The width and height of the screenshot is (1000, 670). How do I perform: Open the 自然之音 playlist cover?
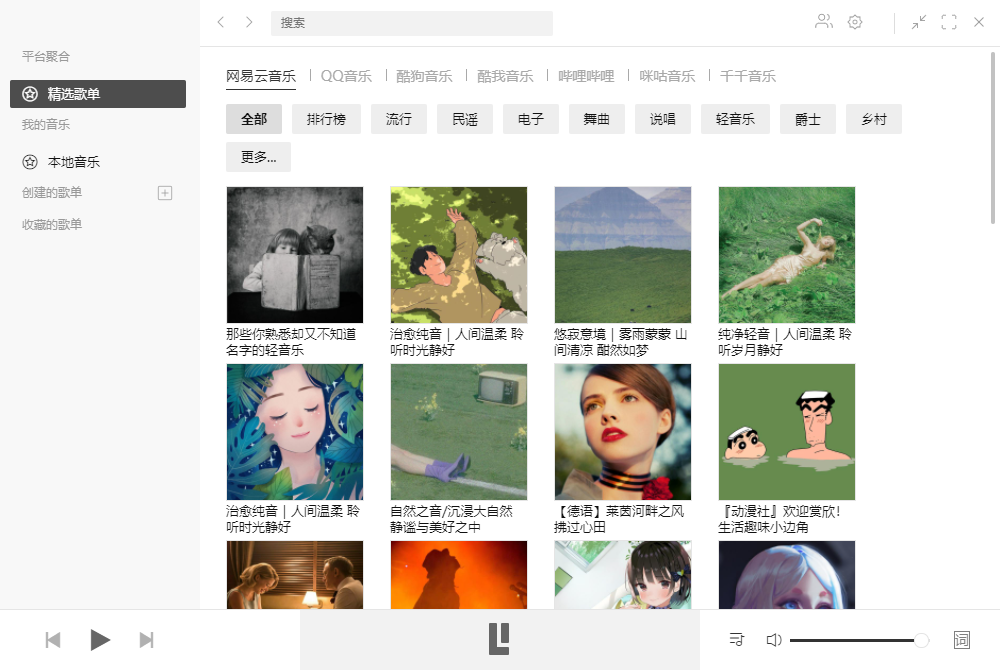(459, 432)
